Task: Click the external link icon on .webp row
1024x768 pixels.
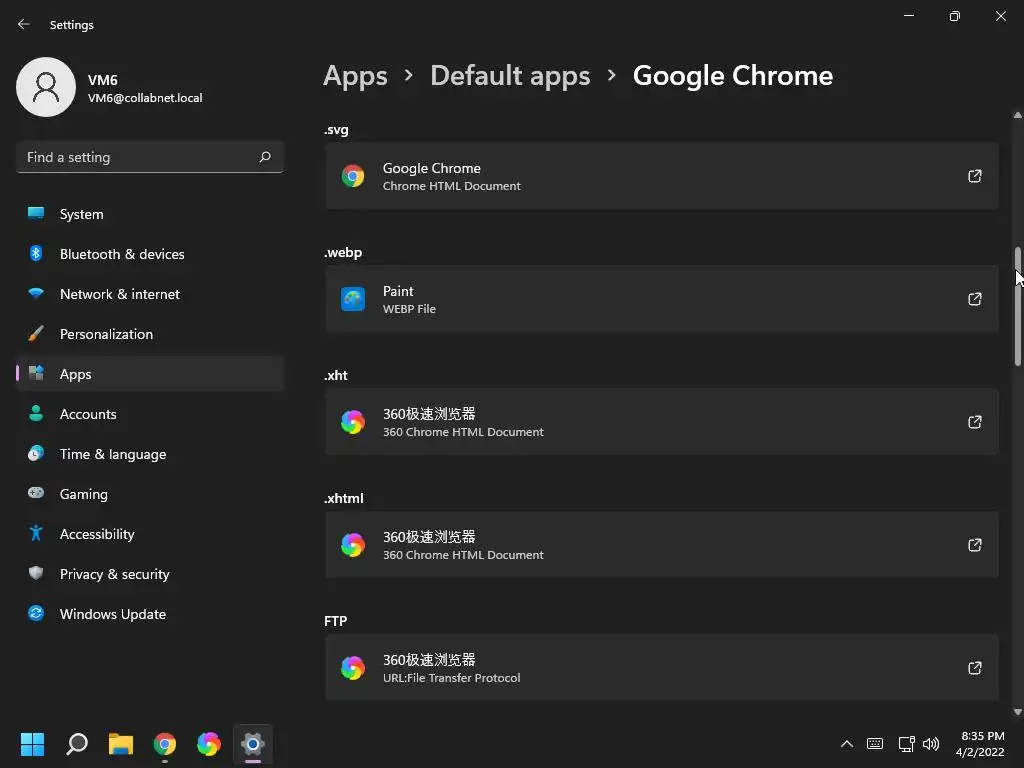Action: [x=975, y=299]
